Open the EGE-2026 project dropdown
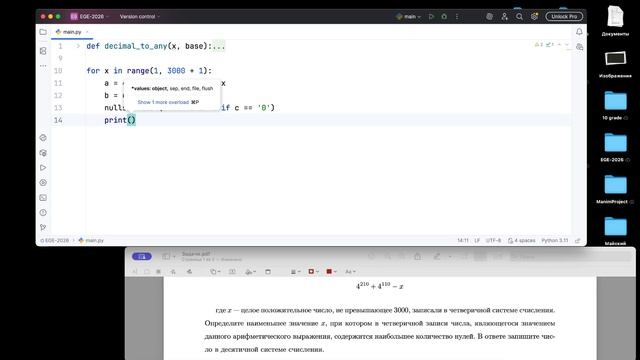Screen dimensions: 640x360 90,17
